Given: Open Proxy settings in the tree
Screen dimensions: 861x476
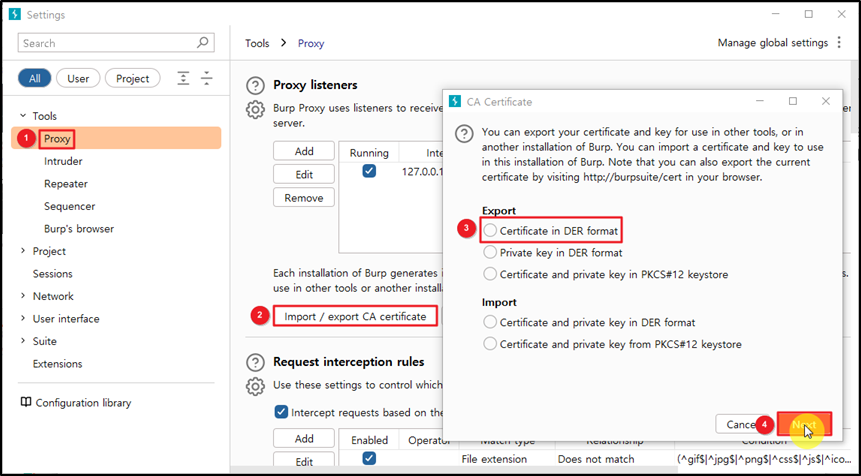Looking at the screenshot, I should coord(57,139).
